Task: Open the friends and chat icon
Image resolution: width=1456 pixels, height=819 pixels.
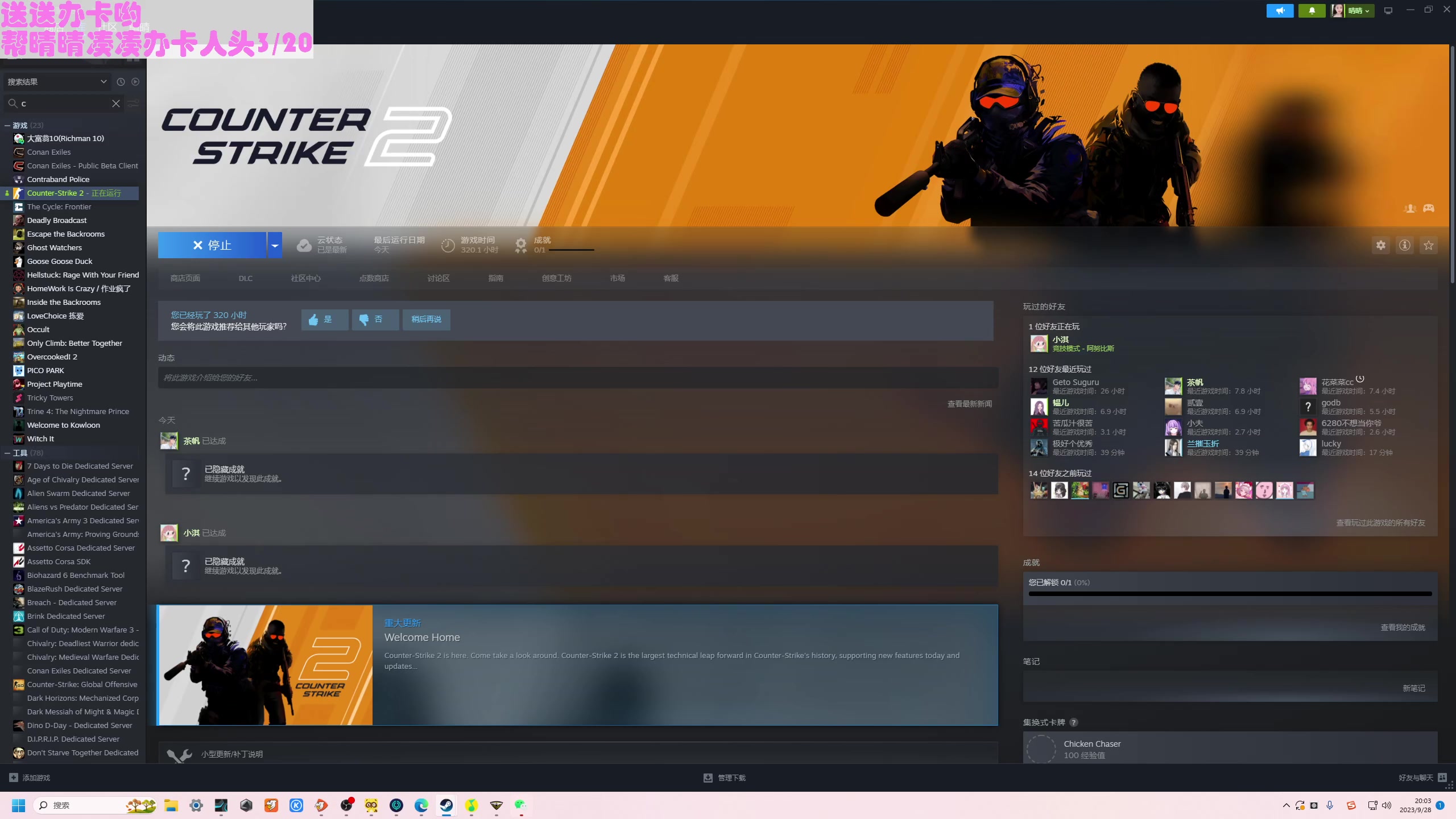Action: [1442, 777]
